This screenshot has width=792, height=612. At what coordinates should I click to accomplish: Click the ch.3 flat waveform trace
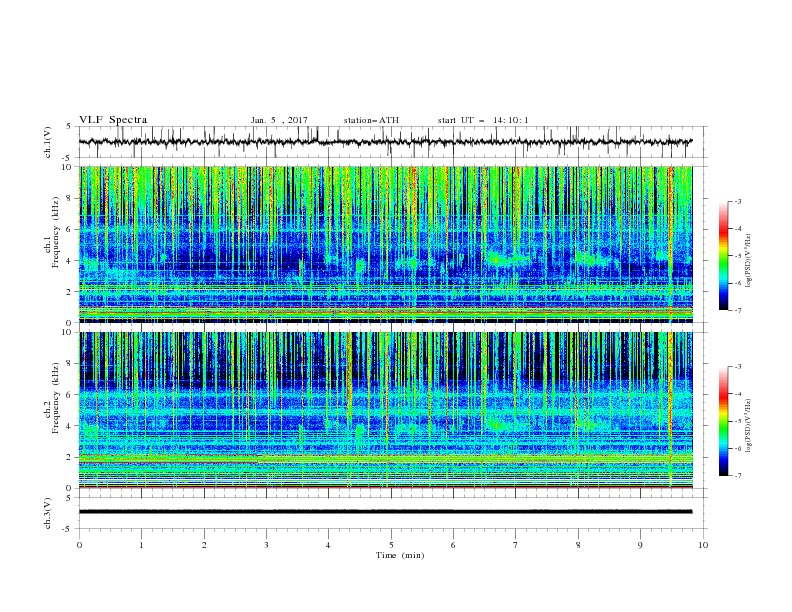pos(385,512)
